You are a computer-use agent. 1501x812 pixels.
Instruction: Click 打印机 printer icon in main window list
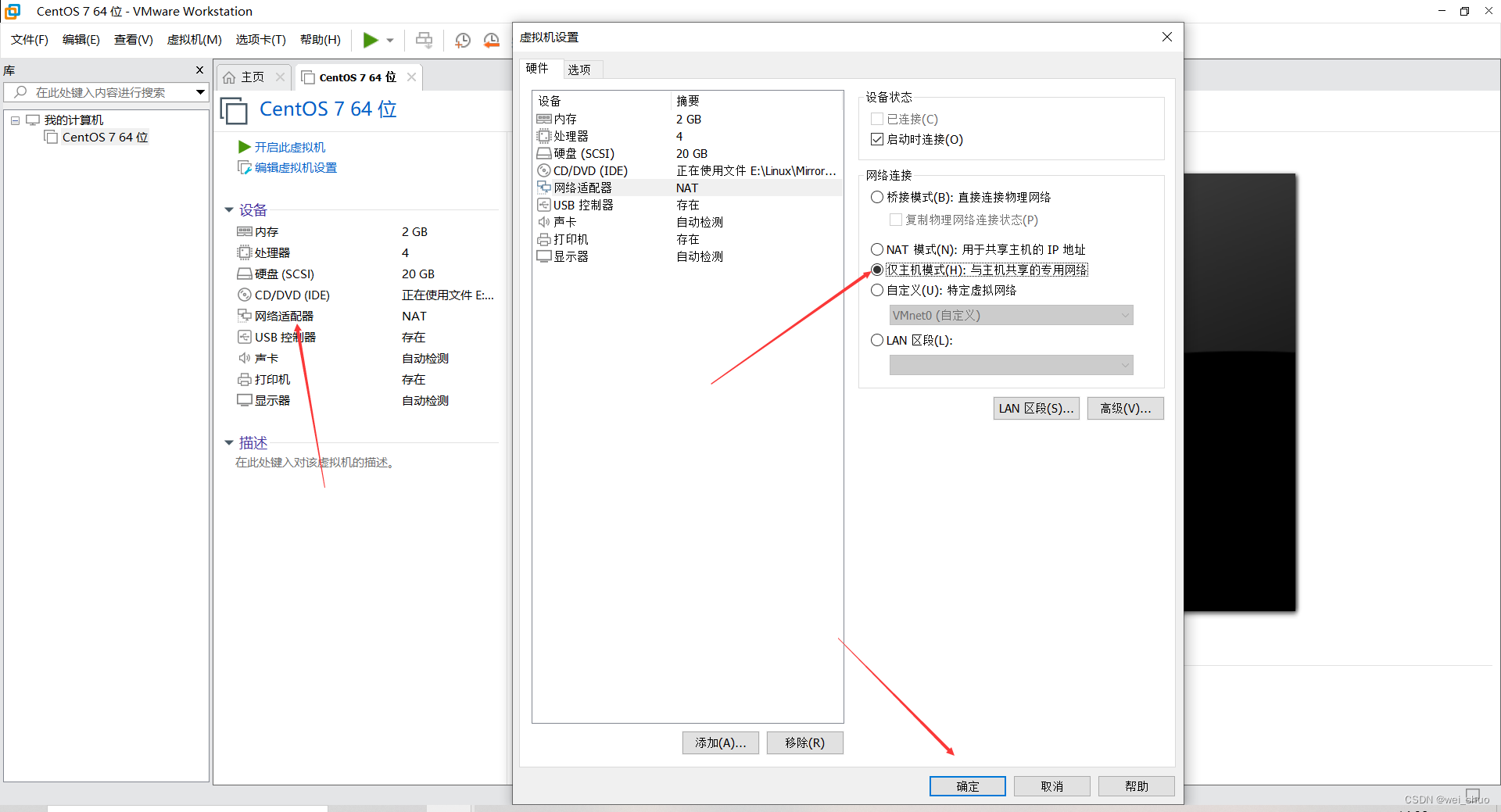[245, 379]
